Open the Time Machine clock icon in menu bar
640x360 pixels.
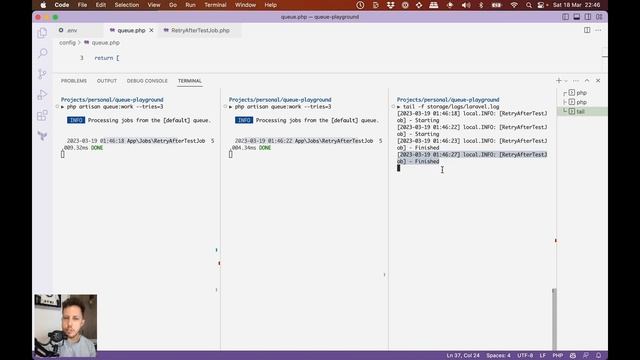click(360, 5)
